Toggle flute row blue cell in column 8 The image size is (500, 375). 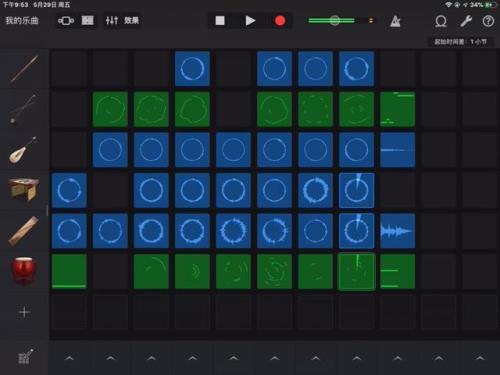[x=357, y=69]
